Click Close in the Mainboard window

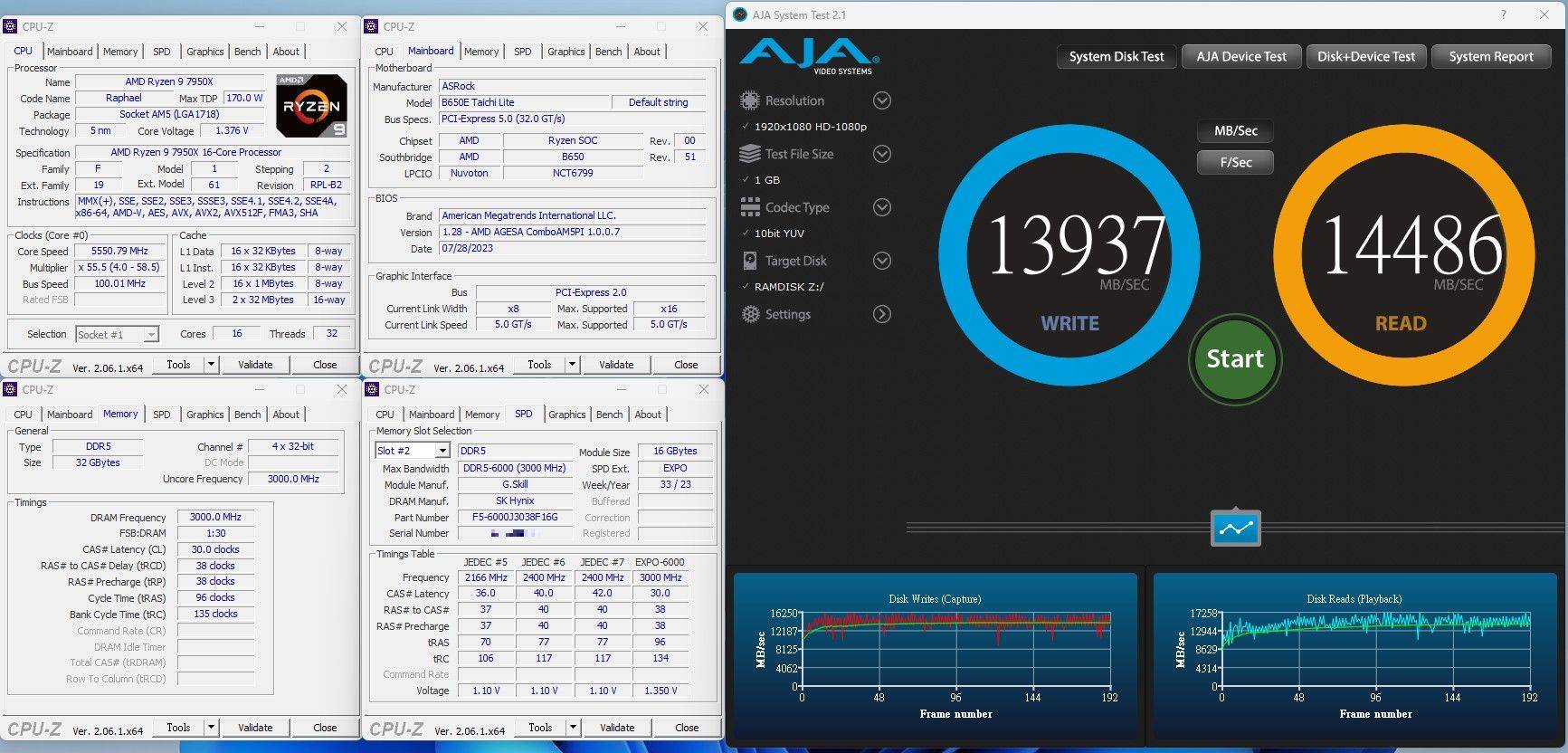point(686,365)
